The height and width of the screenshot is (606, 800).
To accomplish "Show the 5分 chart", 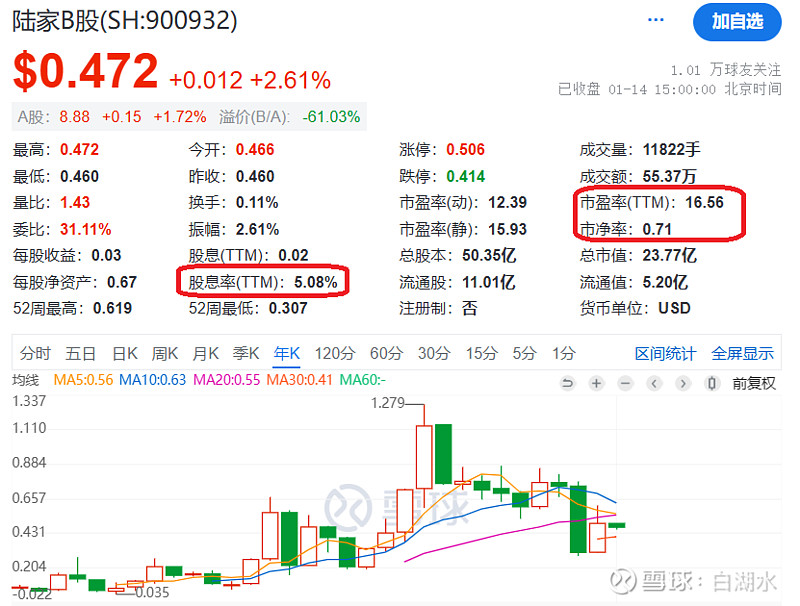I will click(524, 353).
